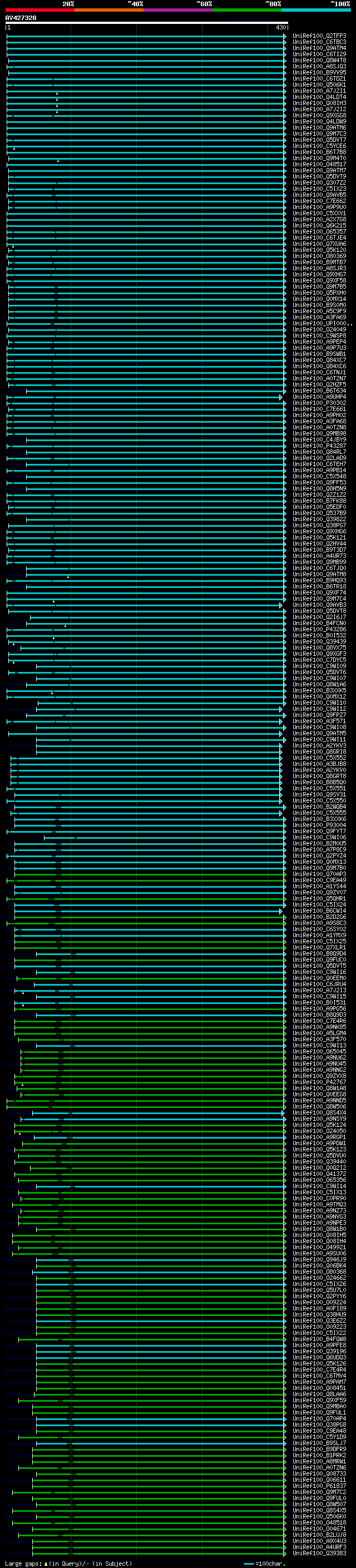Select the UniRef100_P43286 label
The height and width of the screenshot is (1568, 356).
coord(319,630)
